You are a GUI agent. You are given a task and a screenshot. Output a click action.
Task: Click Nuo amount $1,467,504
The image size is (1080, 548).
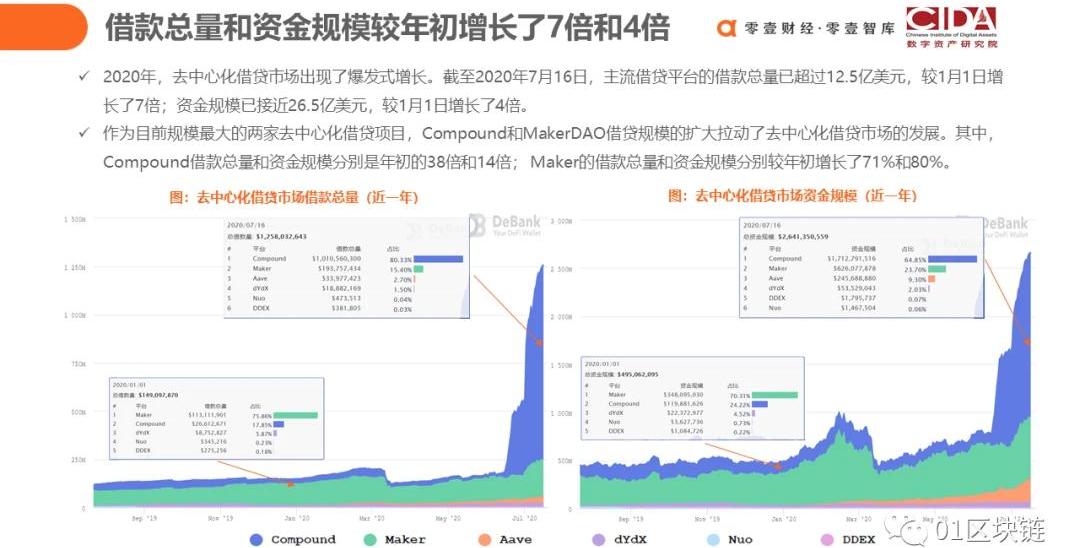[858, 308]
